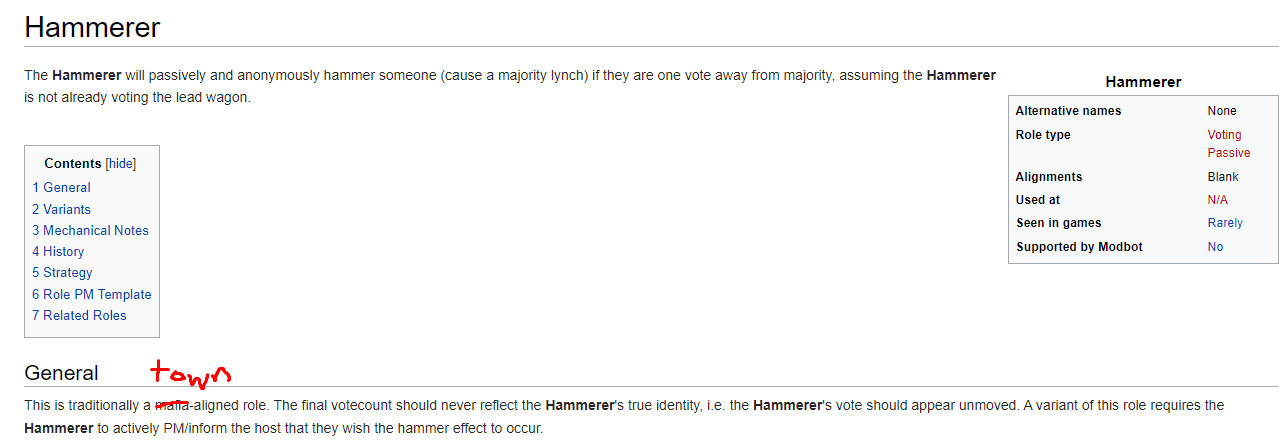The height and width of the screenshot is (446, 1279).
Task: Click the No Modbot support link
Action: coord(1215,247)
